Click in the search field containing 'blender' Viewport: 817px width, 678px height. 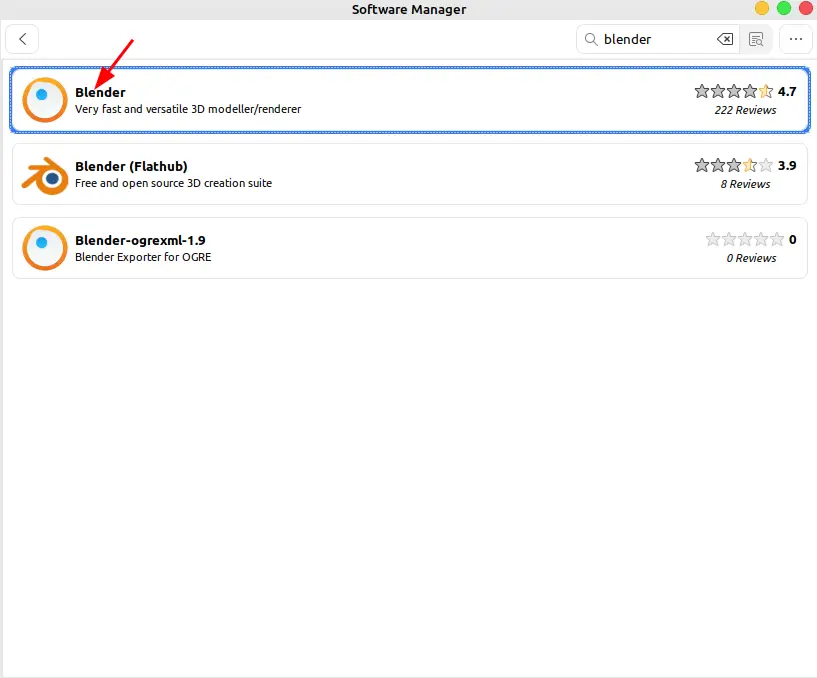[x=657, y=39]
